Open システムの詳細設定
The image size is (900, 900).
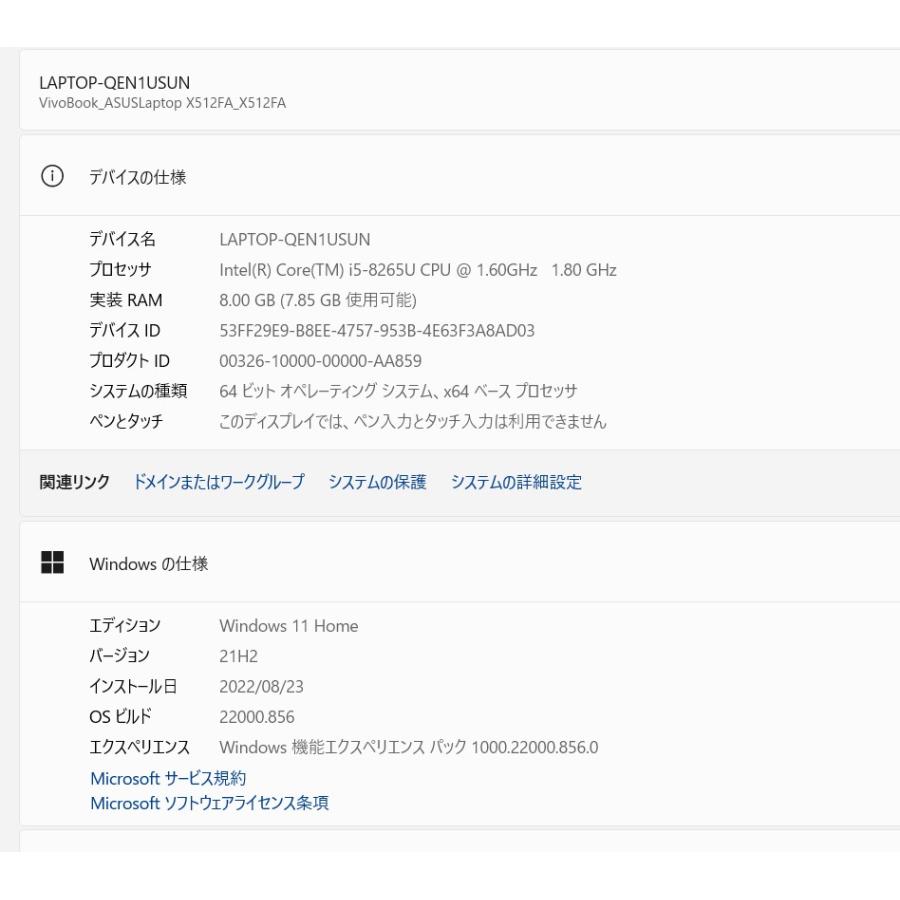click(516, 482)
